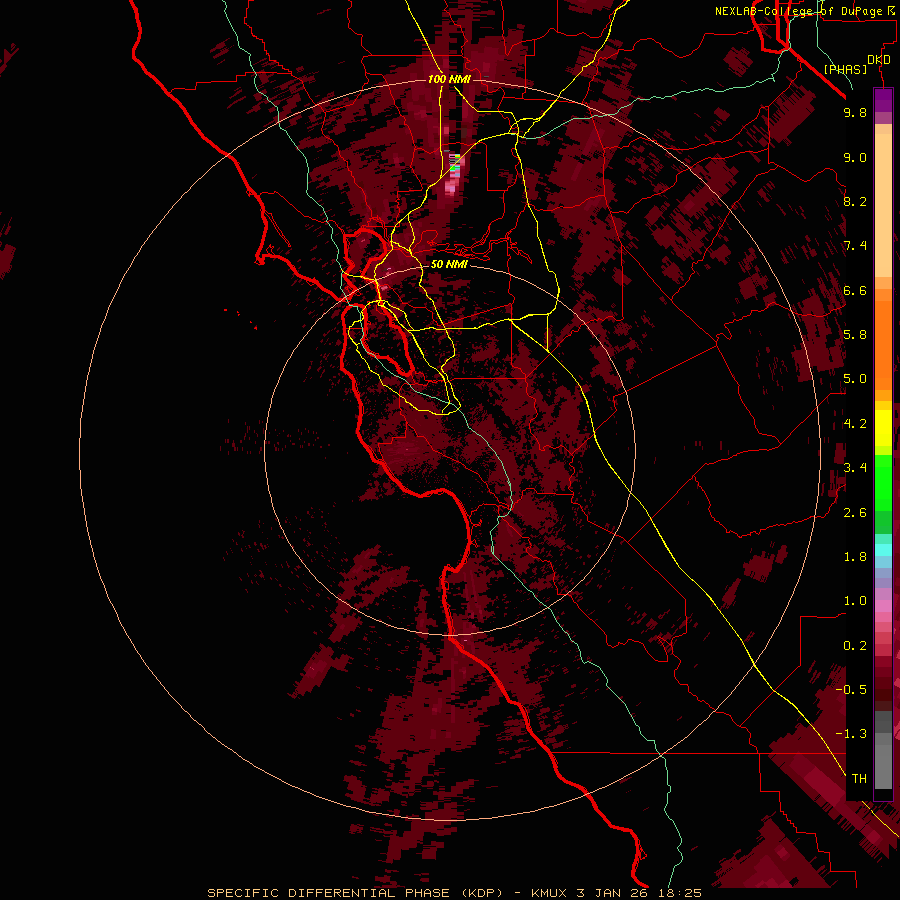Click the 4.2 value on the scale

pos(855,424)
